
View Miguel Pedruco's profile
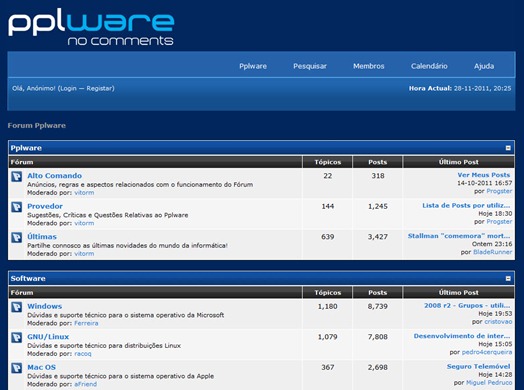pyautogui.click(x=489, y=383)
